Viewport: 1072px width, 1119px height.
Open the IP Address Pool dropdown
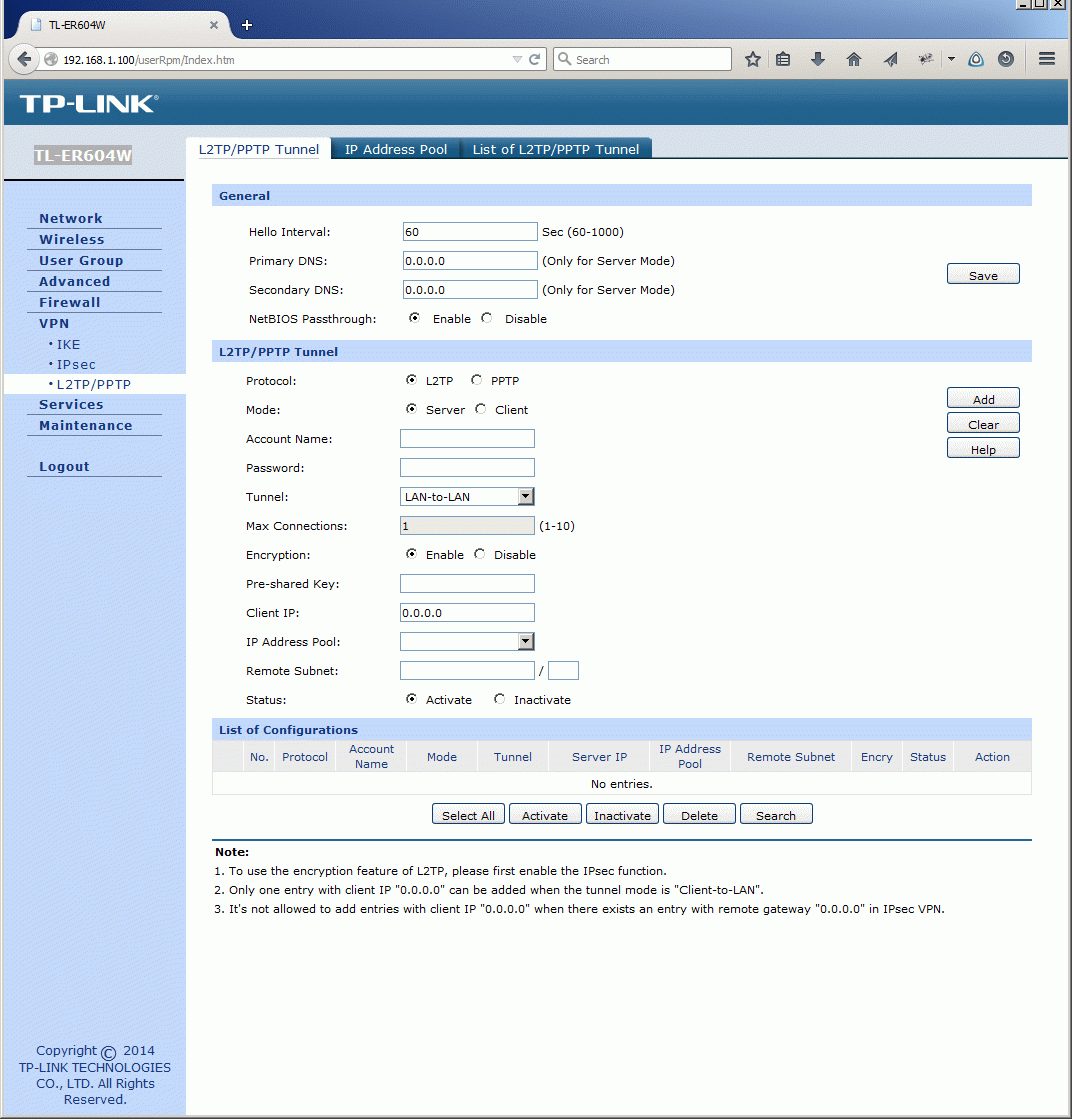click(467, 642)
